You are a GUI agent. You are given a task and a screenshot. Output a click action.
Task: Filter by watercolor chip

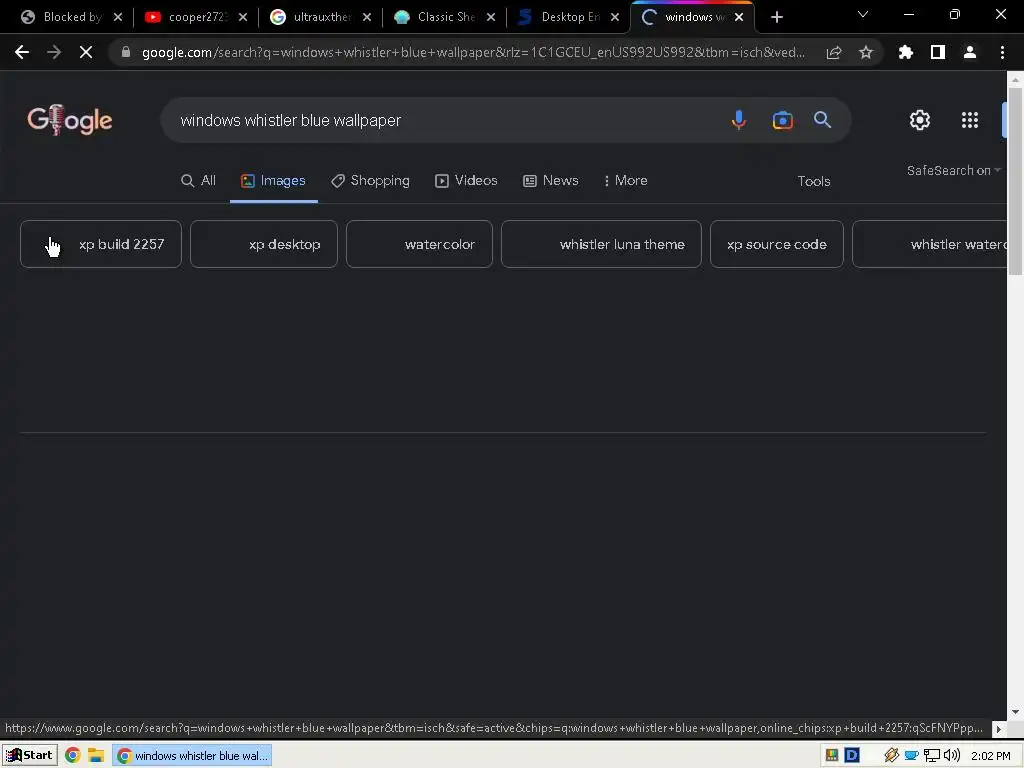[x=419, y=244]
